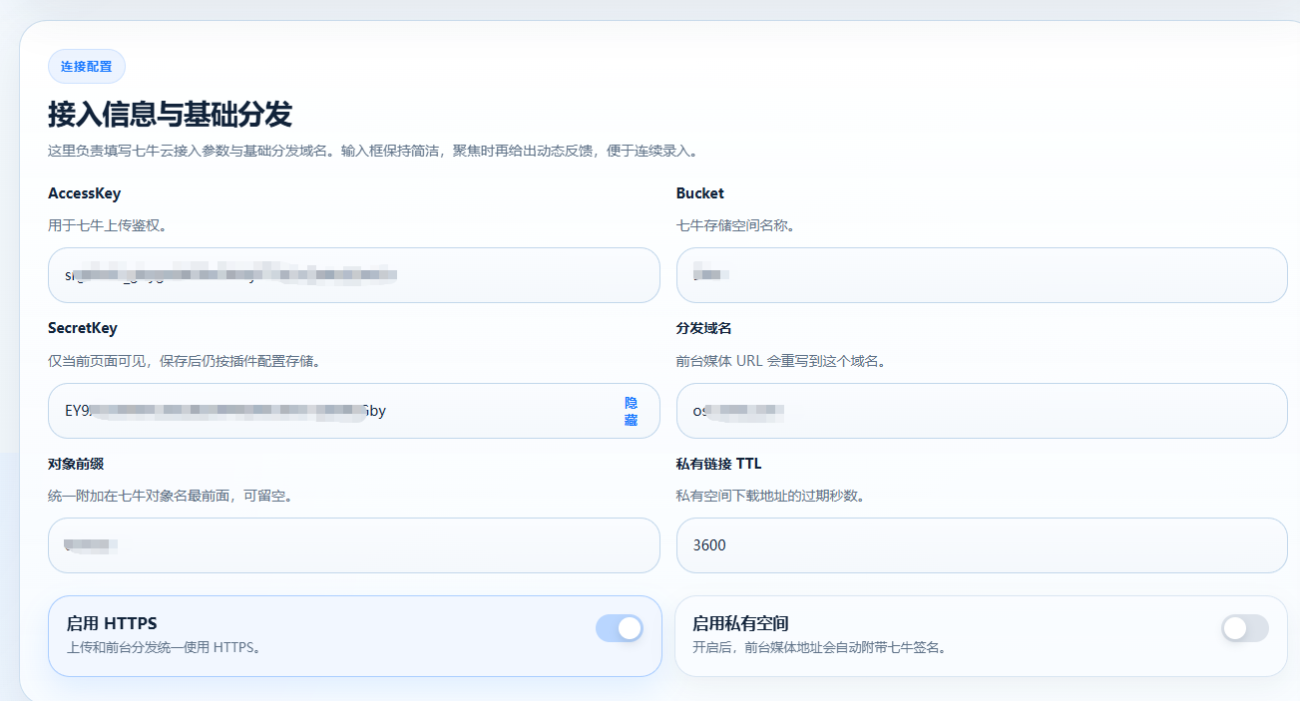1300x701 pixels.
Task: Select the SecretKey input field
Action: point(330,411)
